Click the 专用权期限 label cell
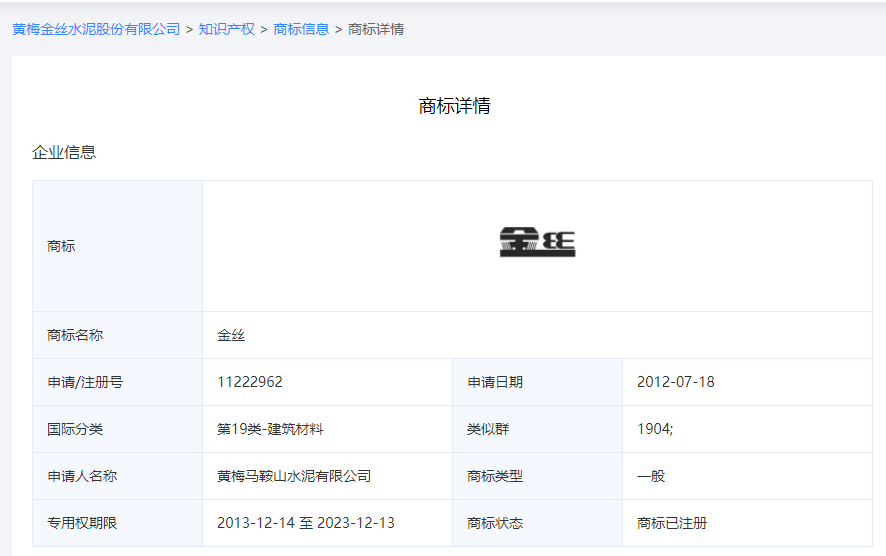The height and width of the screenshot is (556, 886). [82, 523]
